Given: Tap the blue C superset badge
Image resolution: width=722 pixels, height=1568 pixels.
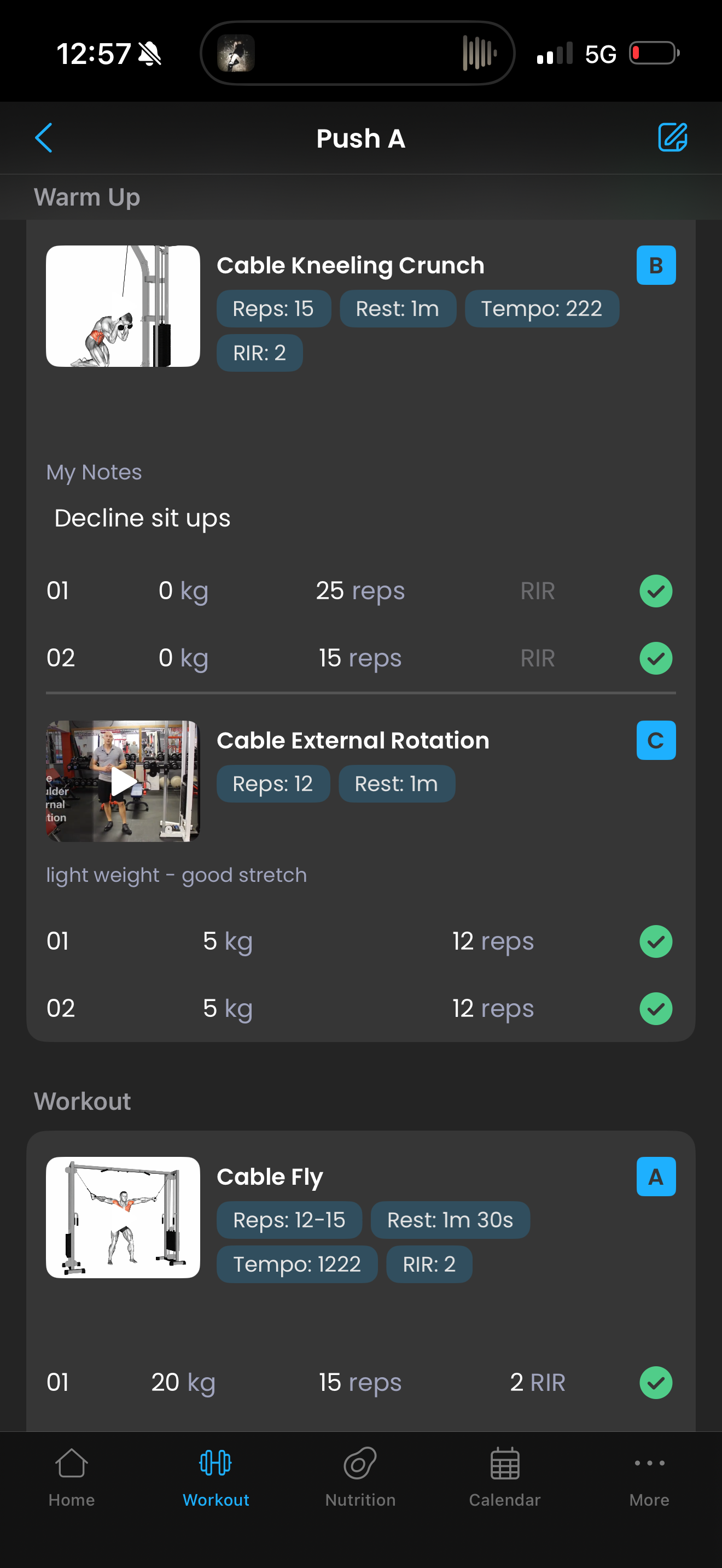Looking at the screenshot, I should [x=656, y=740].
